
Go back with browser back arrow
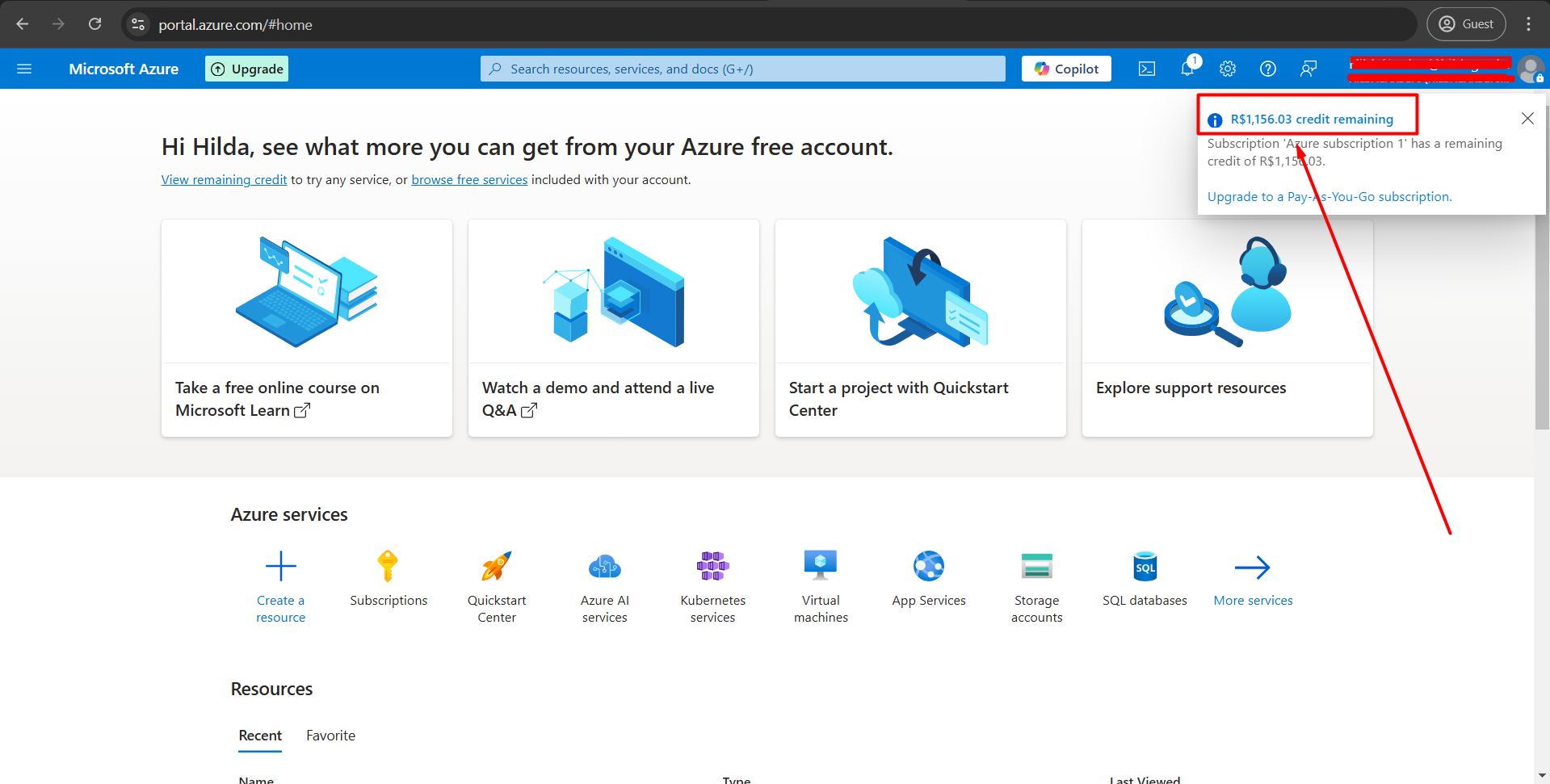click(x=23, y=24)
